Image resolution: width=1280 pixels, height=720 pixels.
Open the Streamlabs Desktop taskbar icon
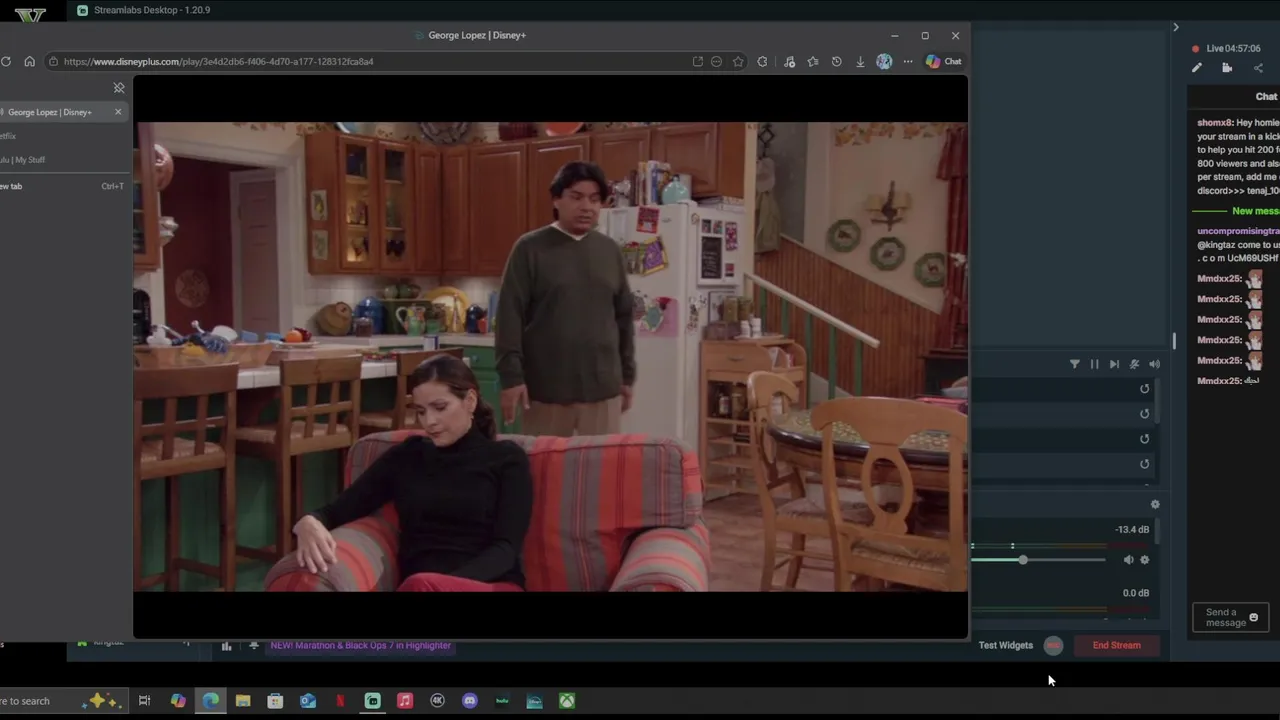click(372, 701)
